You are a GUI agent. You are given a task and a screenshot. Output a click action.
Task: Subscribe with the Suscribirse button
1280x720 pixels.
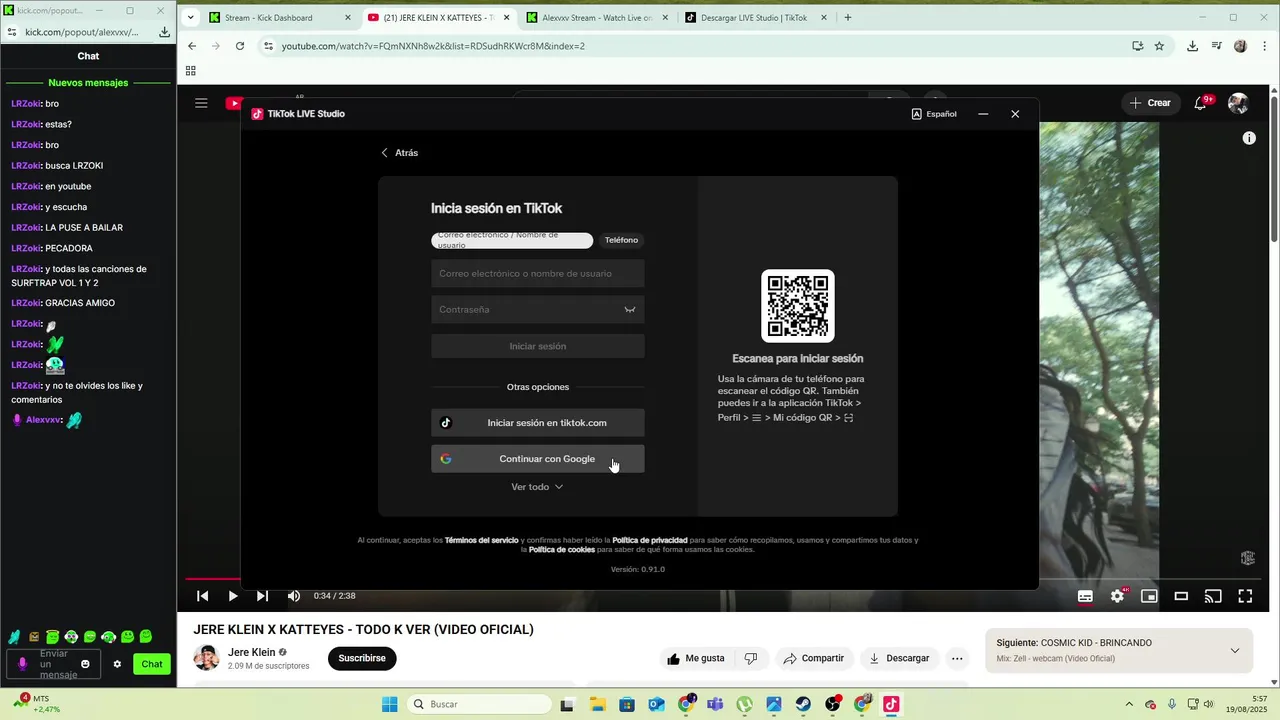click(362, 658)
